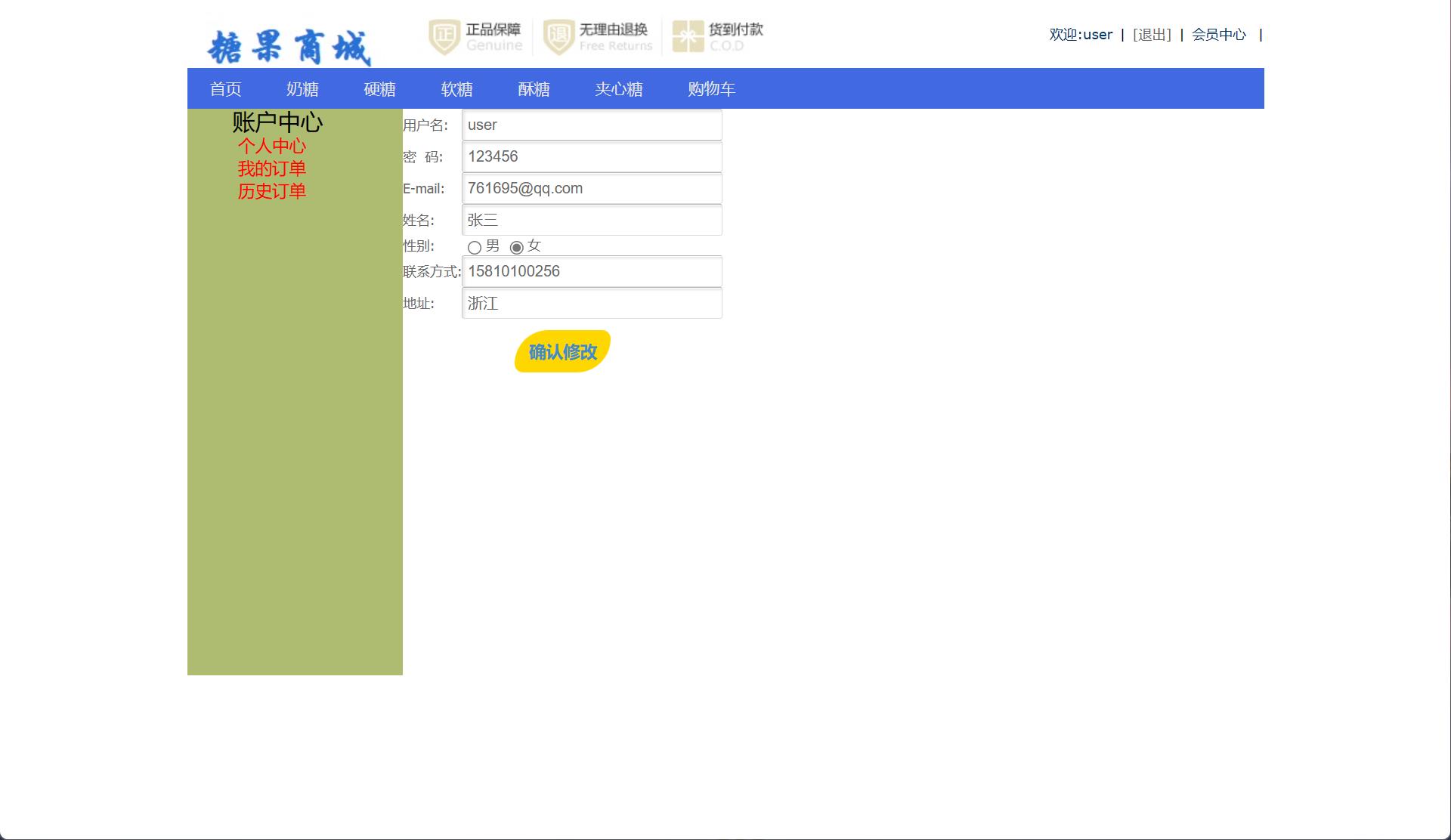
Task: Open 历史订单 order history page
Action: 272,192
